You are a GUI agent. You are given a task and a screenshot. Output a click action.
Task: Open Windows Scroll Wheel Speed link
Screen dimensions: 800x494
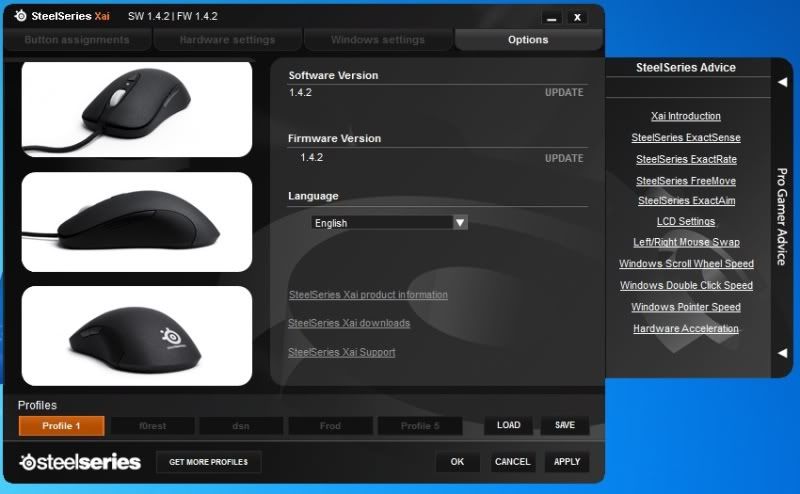[x=686, y=264]
